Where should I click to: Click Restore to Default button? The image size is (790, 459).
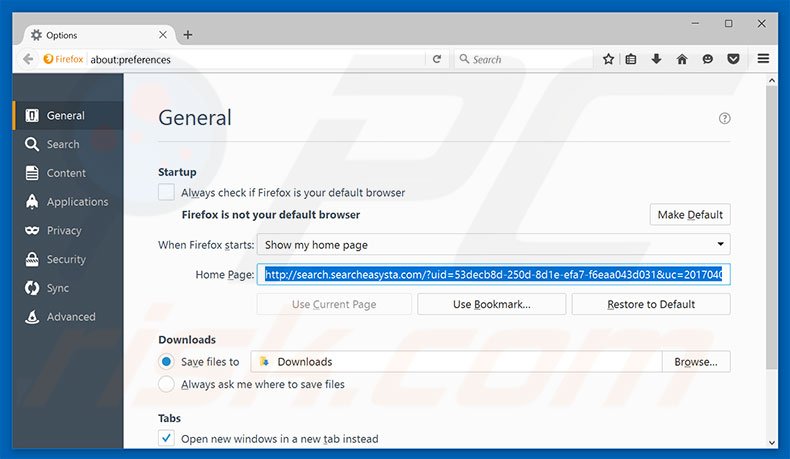click(x=651, y=304)
